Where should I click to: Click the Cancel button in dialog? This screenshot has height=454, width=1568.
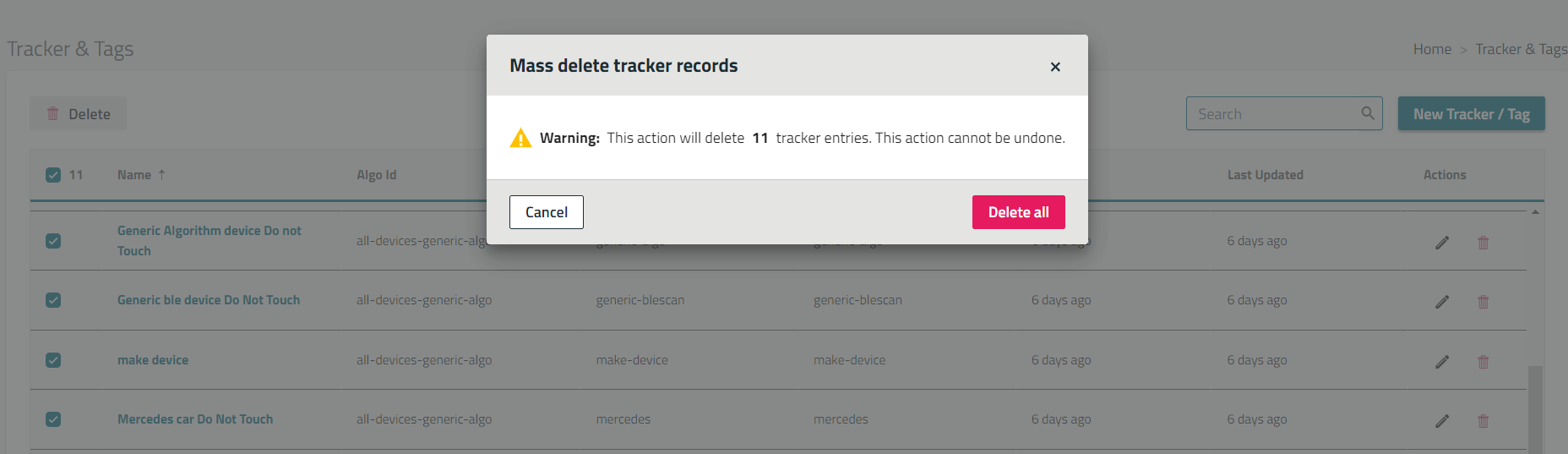[x=546, y=212]
